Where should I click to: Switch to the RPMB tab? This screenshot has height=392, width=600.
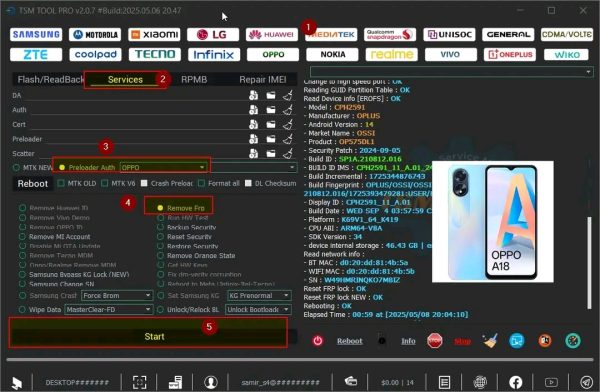click(x=194, y=80)
